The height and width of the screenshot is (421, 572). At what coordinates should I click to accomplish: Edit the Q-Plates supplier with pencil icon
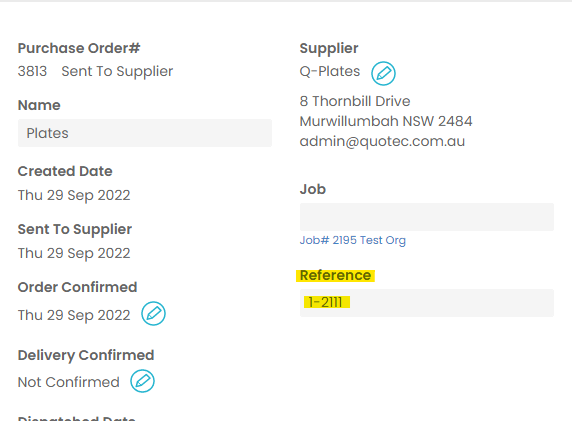383,73
